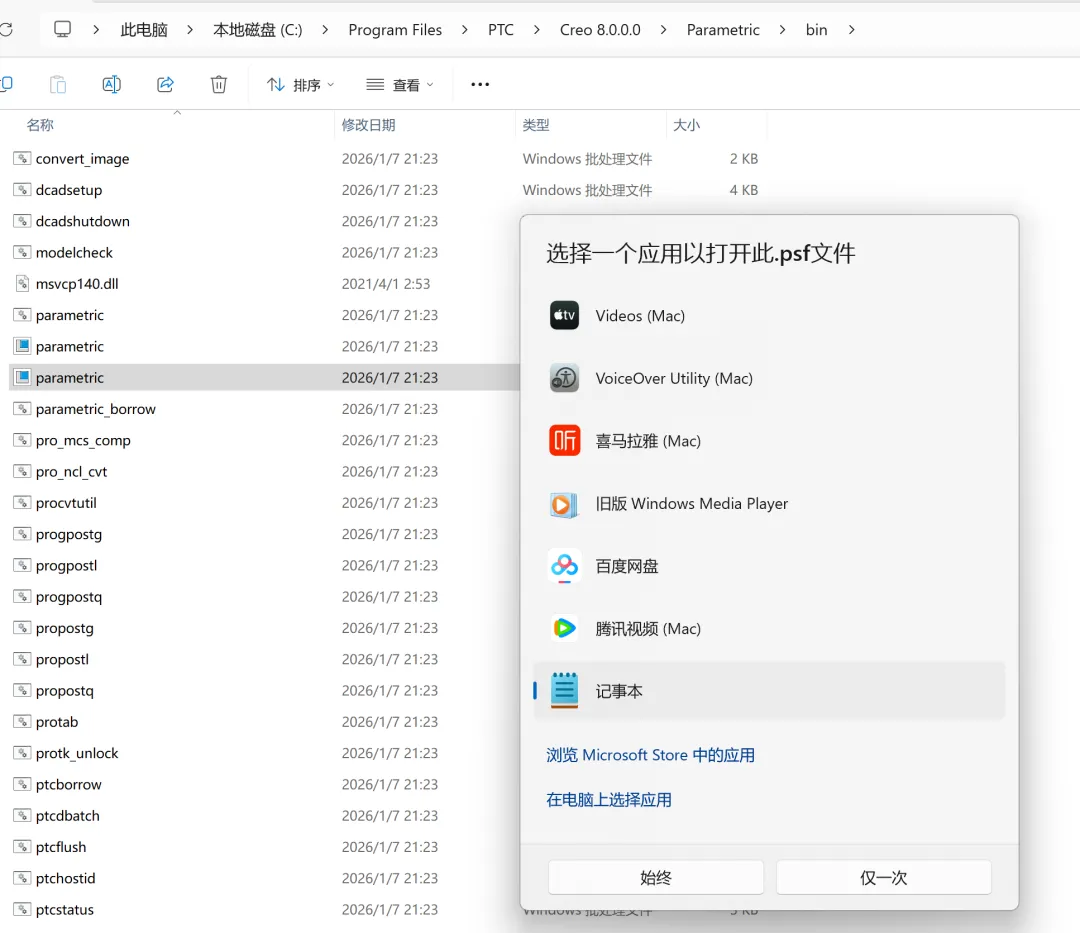Click 在电脑上选择应用 link
Screen dimensions: 1080x933
[x=609, y=799]
